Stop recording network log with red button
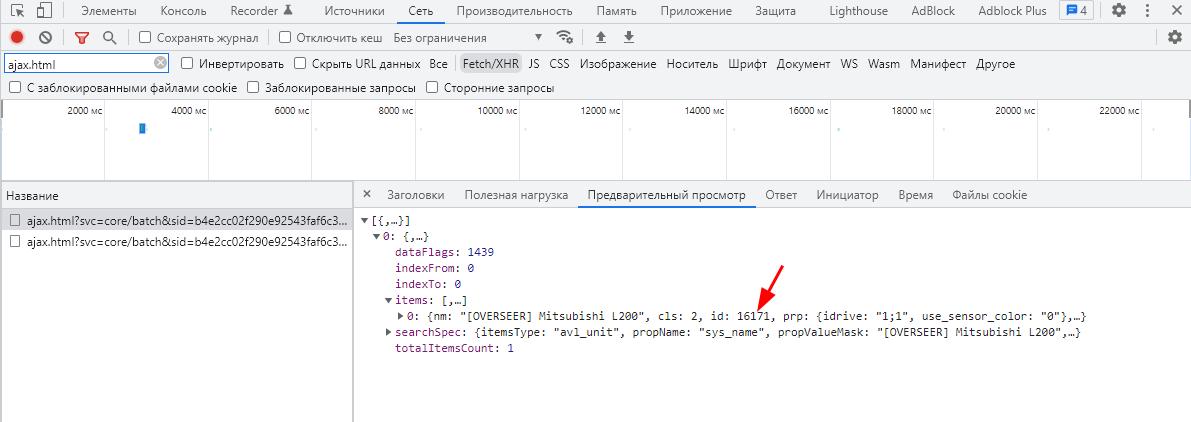 [17, 37]
